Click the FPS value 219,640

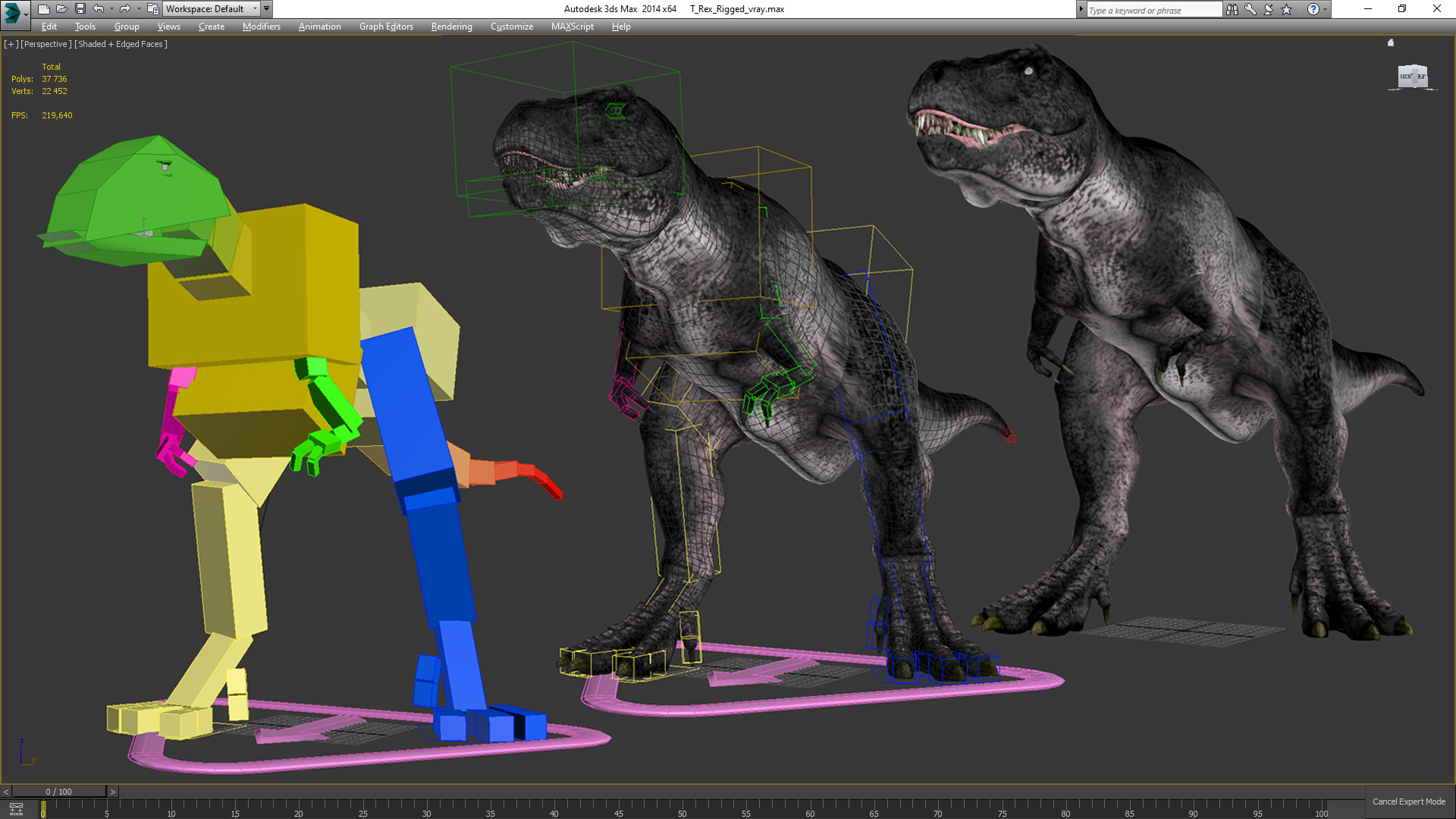pyautogui.click(x=57, y=115)
